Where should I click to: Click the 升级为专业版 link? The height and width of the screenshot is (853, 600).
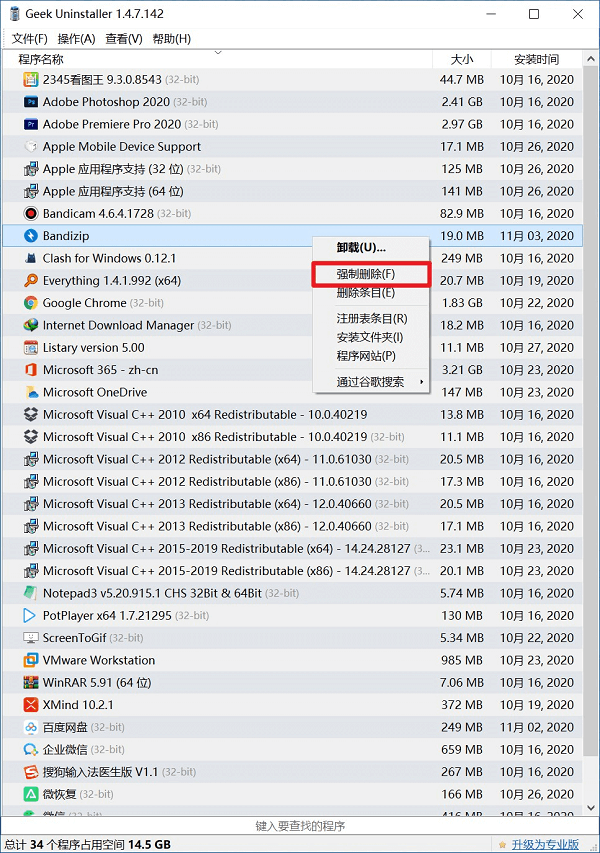[545, 844]
